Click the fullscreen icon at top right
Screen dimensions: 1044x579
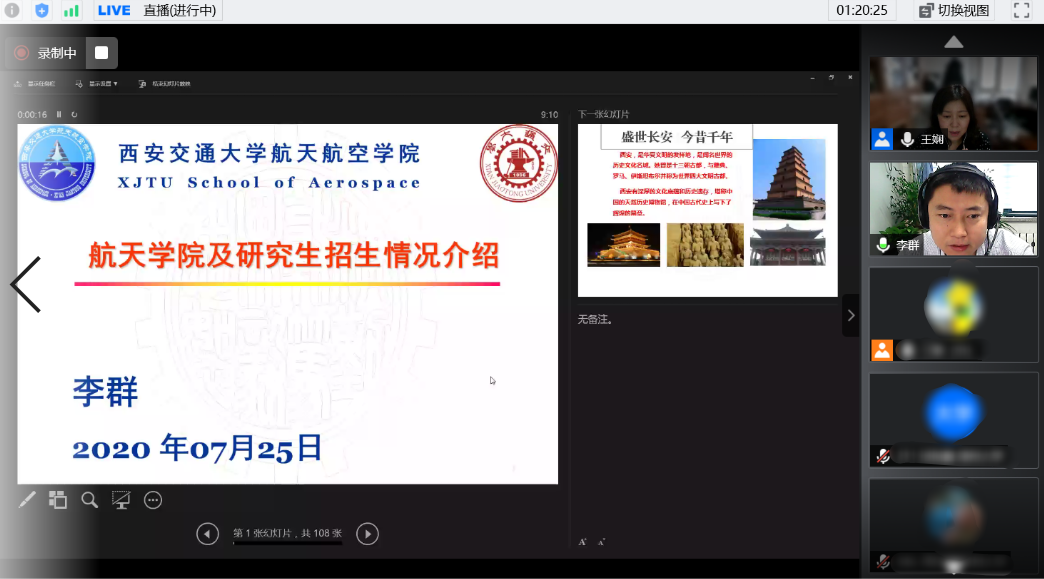[x=1021, y=11]
